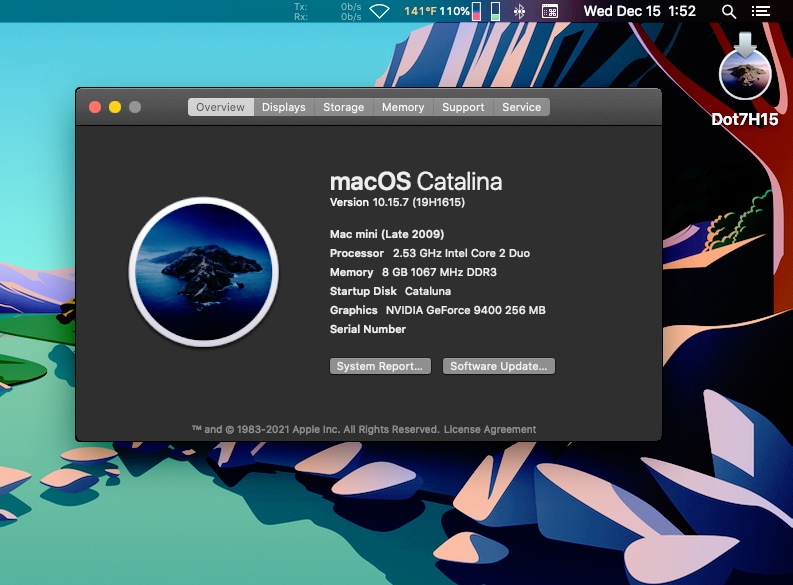
Task: Open the Storage tab
Action: pyautogui.click(x=344, y=107)
